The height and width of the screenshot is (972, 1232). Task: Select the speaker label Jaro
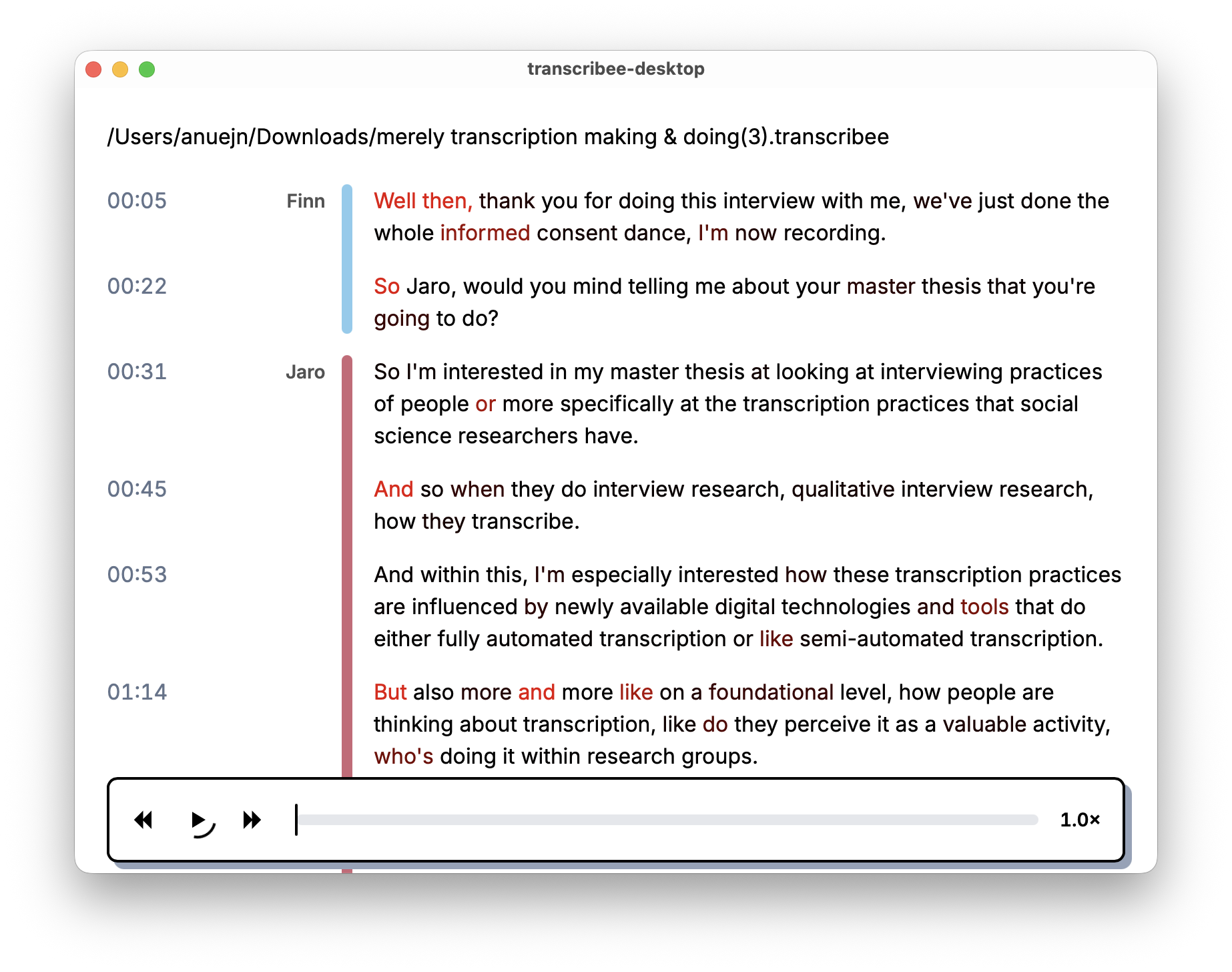(x=305, y=372)
